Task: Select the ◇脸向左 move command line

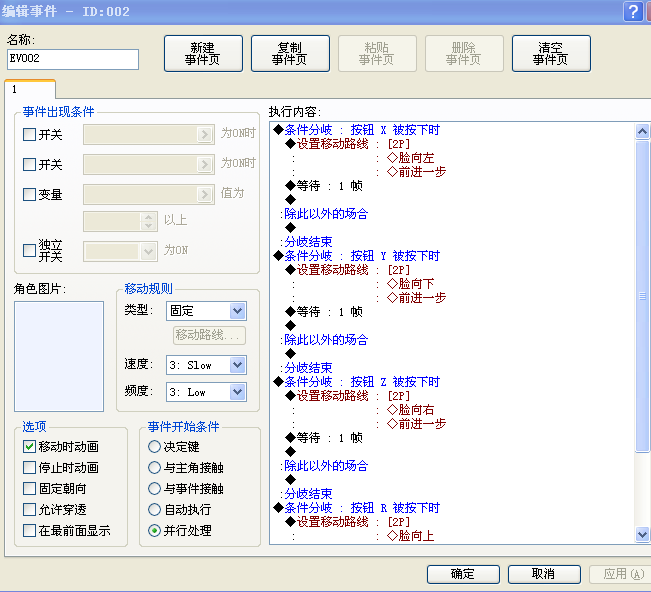Action: [x=411, y=158]
